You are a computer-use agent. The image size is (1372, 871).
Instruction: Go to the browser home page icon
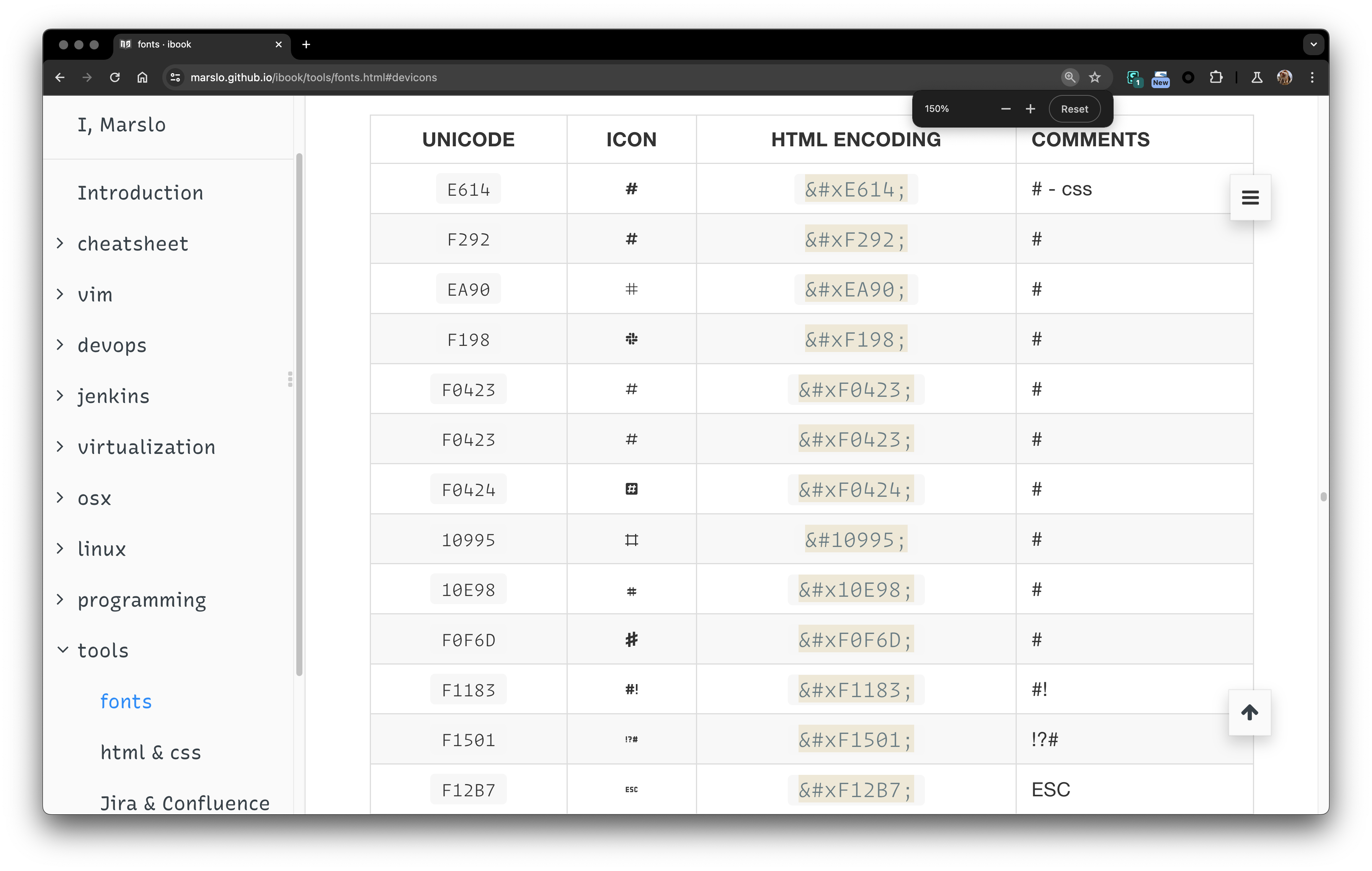point(142,77)
